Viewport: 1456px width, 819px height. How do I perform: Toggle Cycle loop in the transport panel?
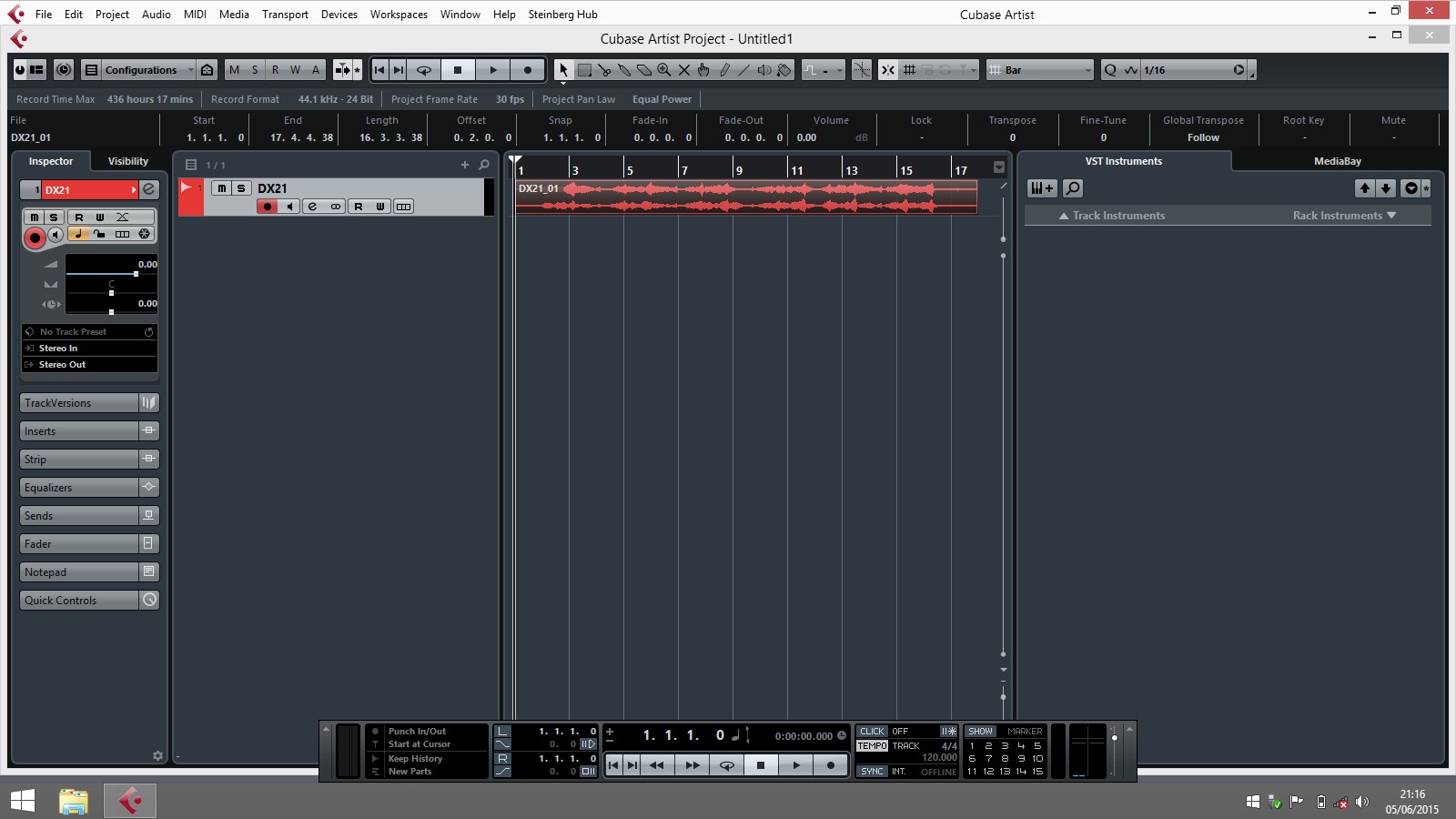click(x=726, y=765)
